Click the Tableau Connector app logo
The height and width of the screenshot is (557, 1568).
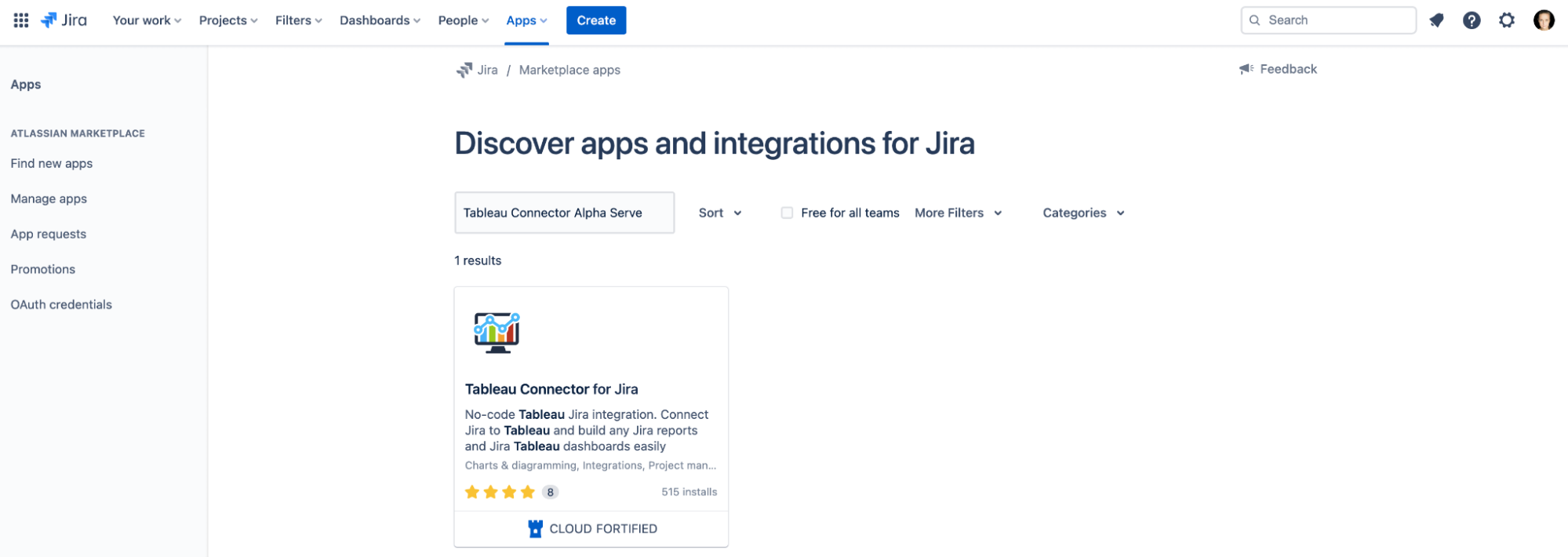497,332
